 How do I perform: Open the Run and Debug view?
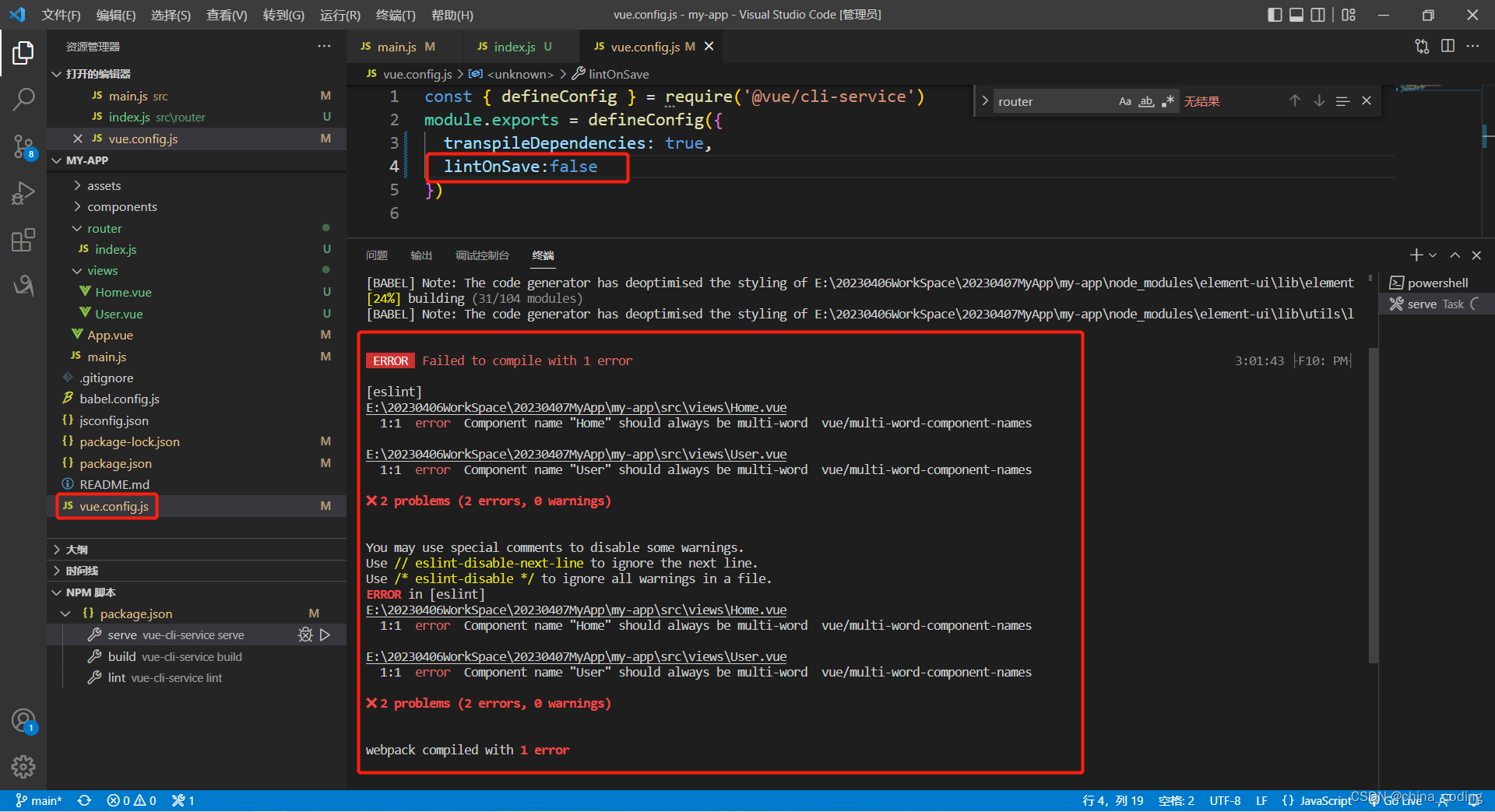[23, 192]
